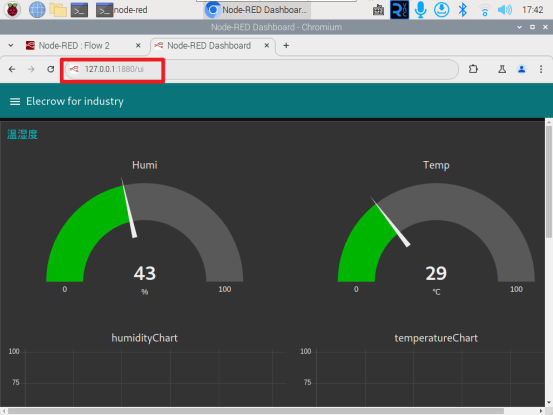Open the updates download tray icon

(x=442, y=10)
